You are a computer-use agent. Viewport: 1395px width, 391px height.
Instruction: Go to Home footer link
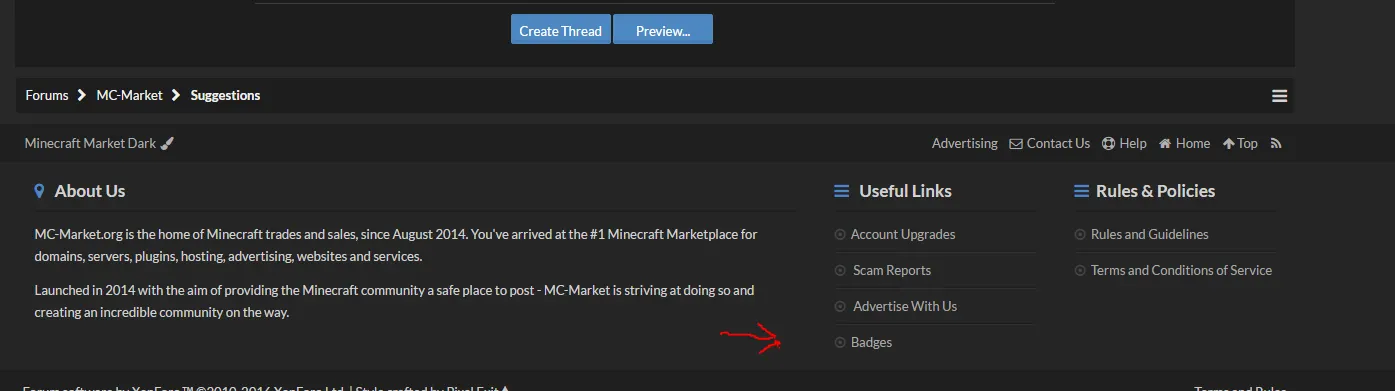click(x=1192, y=143)
